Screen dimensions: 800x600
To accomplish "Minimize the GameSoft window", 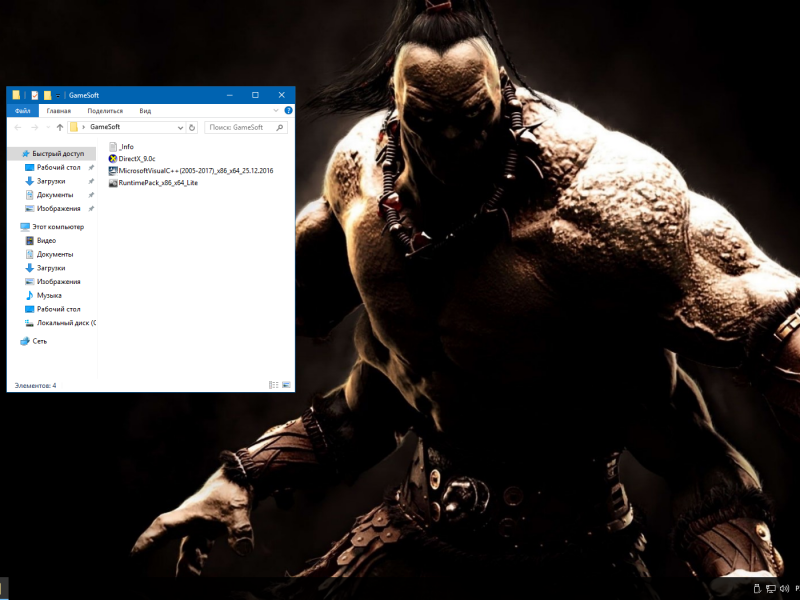I will click(230, 95).
